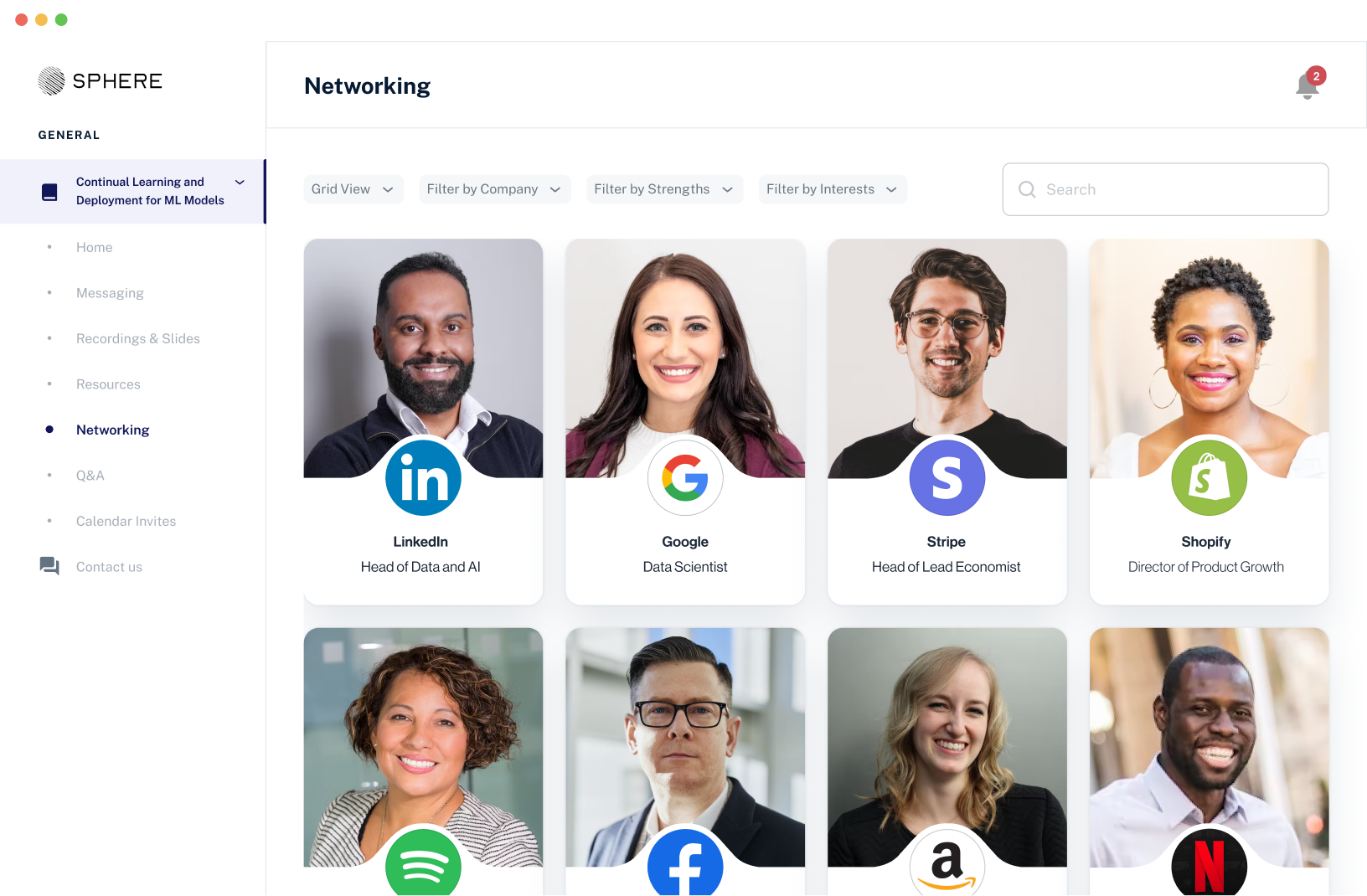This screenshot has height=896, width=1367.
Task: Open the Shopify Director profile photo
Action: click(x=1209, y=358)
